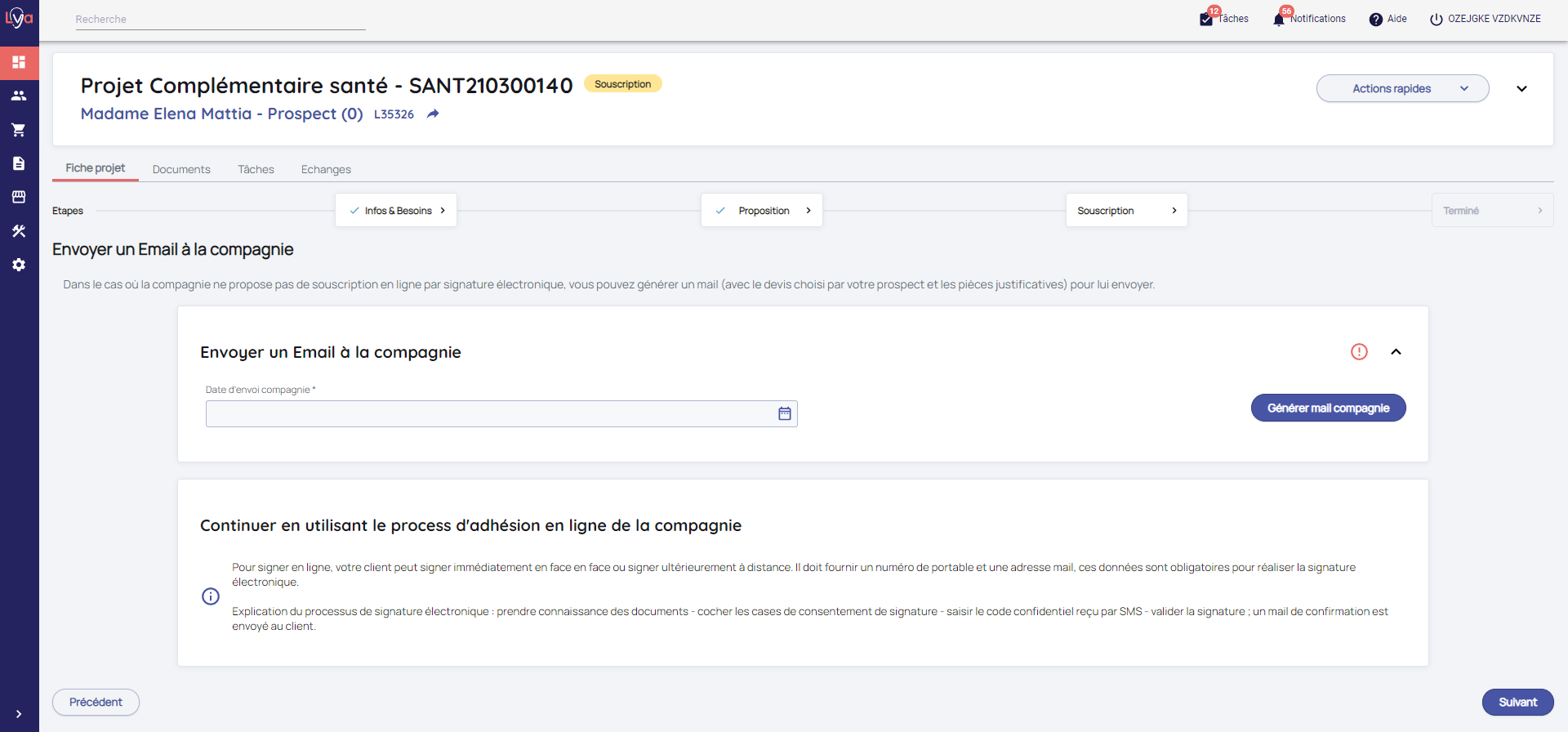The width and height of the screenshot is (1568, 732).
Task: Open settings gear in sidebar
Action: click(x=19, y=265)
